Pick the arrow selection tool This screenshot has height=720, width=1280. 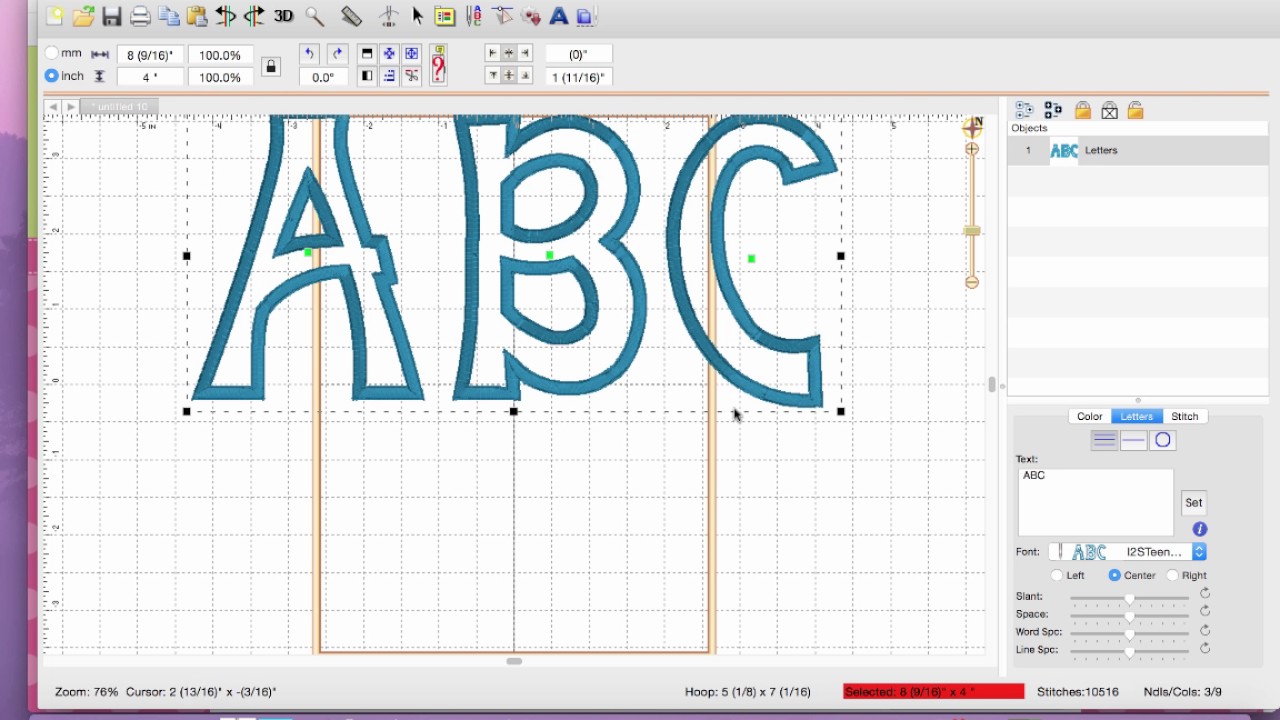tap(418, 15)
